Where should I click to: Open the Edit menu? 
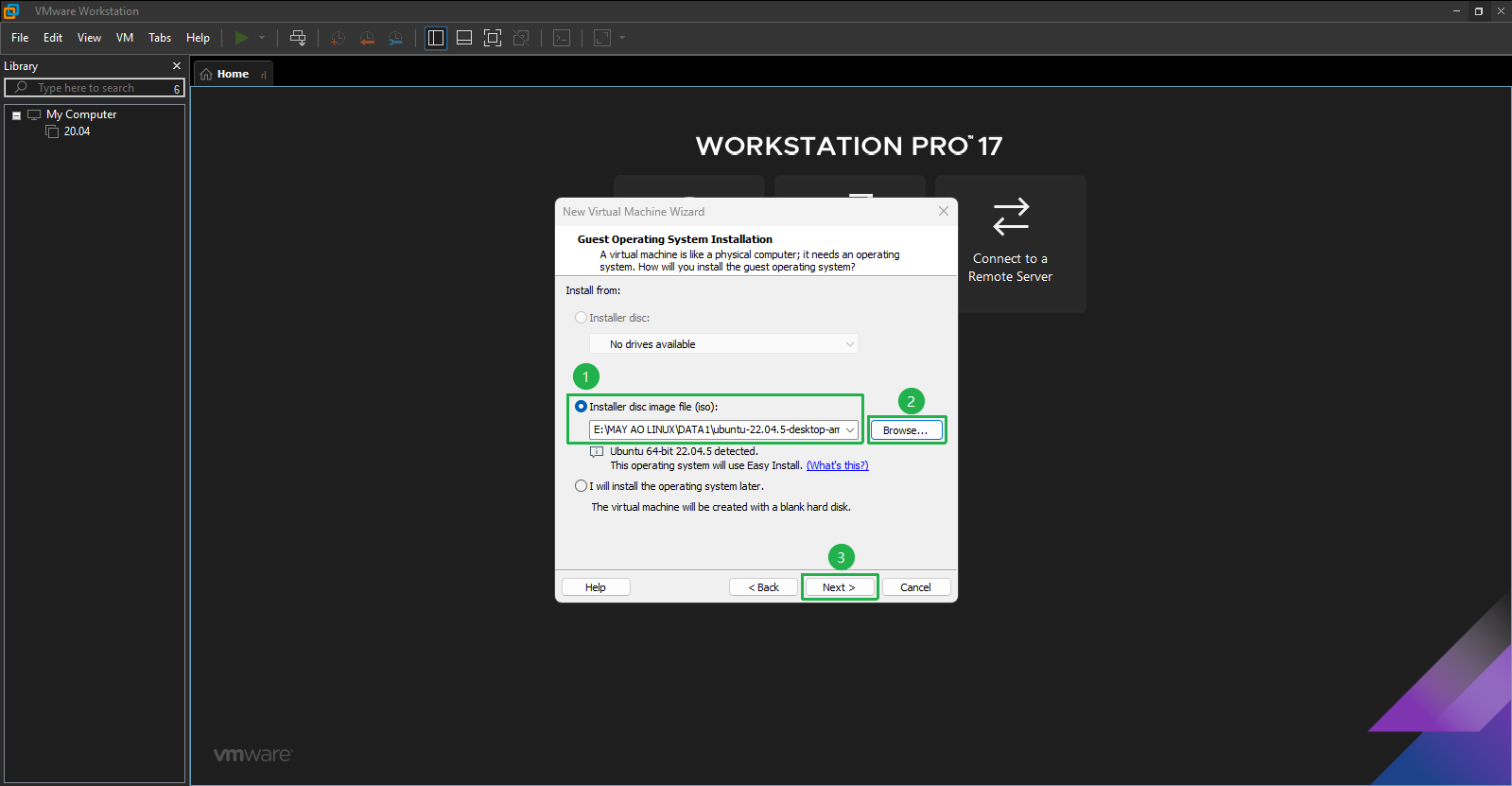[53, 38]
